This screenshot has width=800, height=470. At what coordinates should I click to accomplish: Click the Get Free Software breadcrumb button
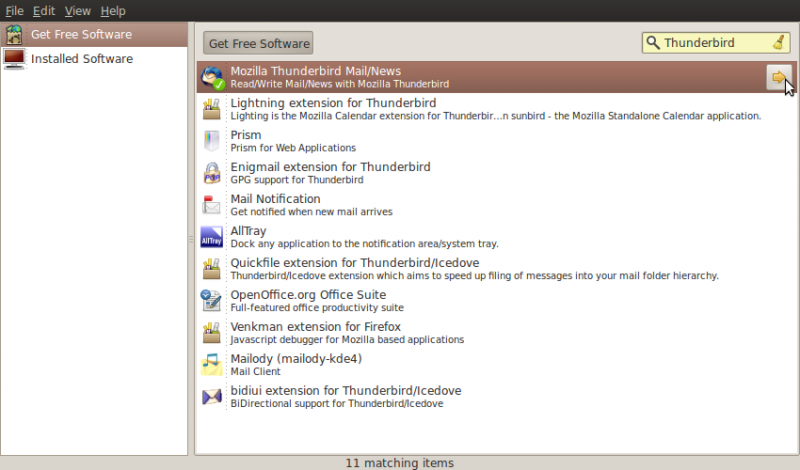pos(258,43)
